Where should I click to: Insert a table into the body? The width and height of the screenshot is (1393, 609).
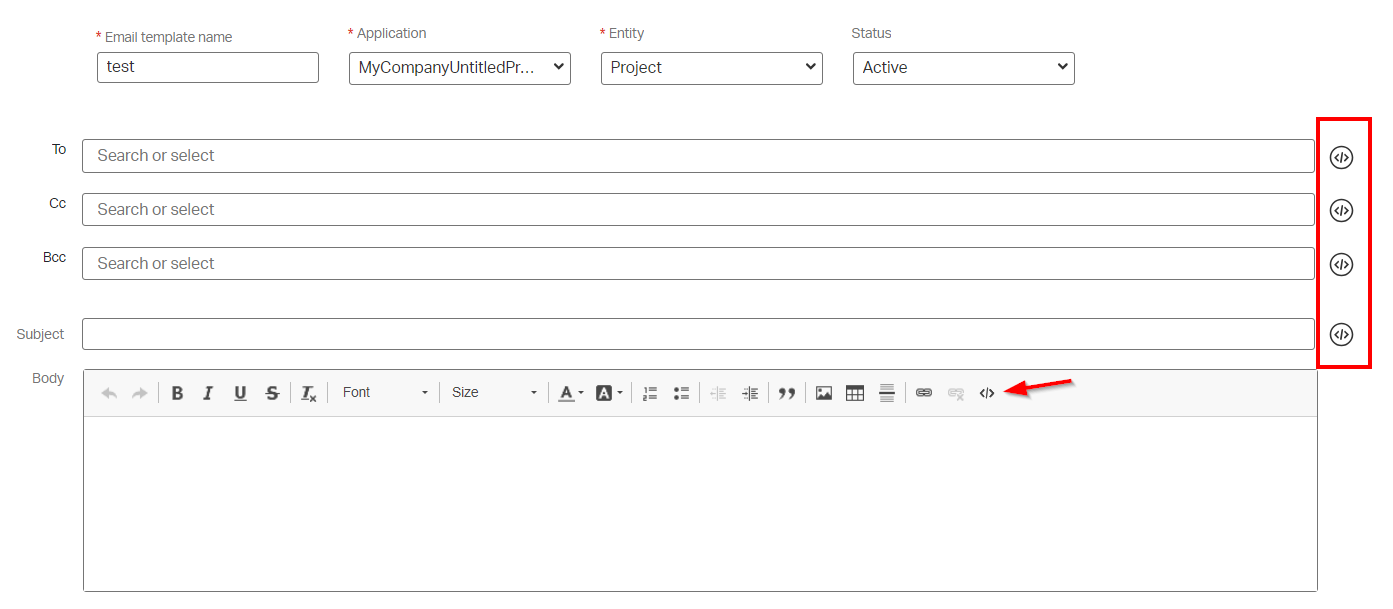click(855, 393)
